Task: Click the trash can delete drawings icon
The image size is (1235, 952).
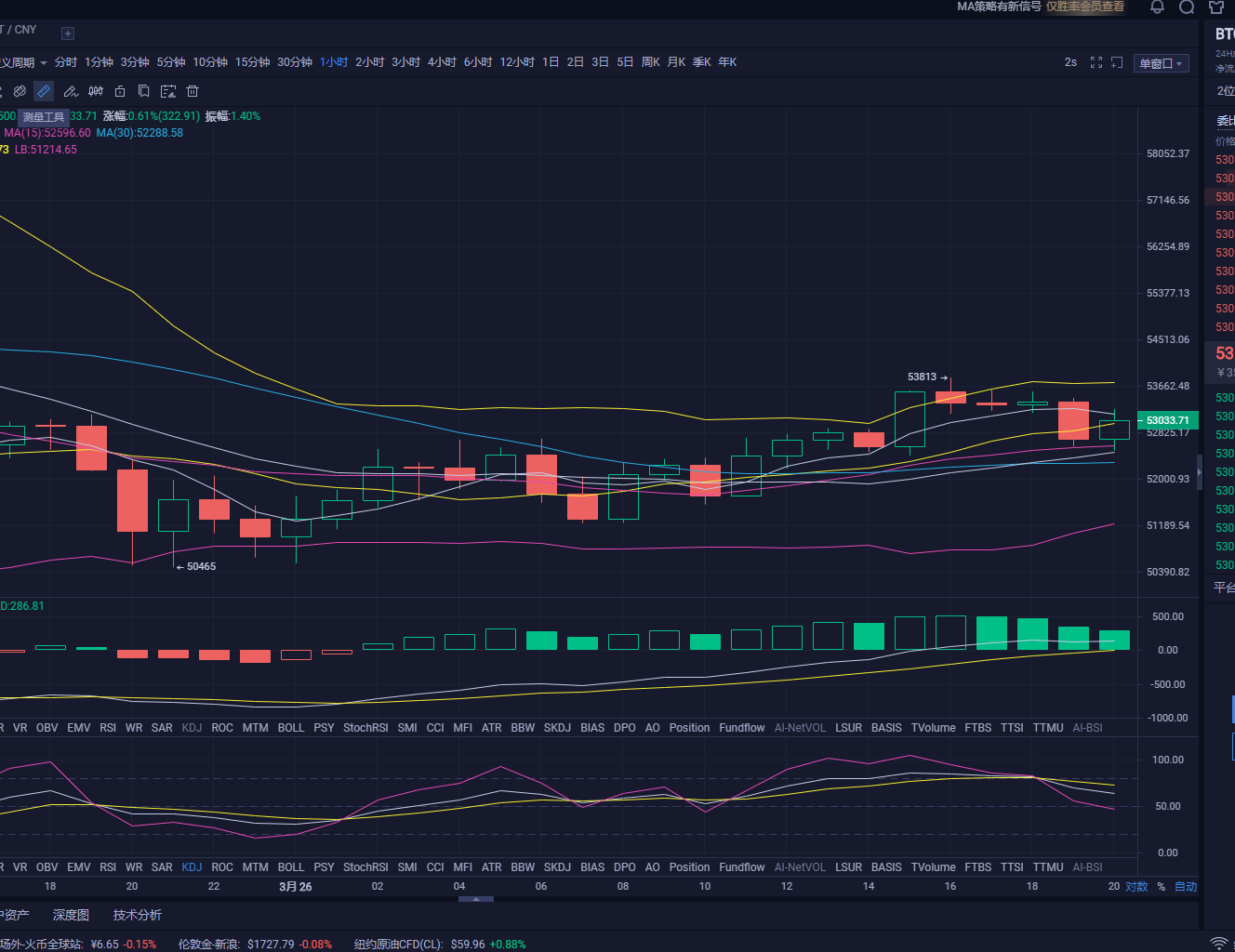Action: click(x=193, y=91)
